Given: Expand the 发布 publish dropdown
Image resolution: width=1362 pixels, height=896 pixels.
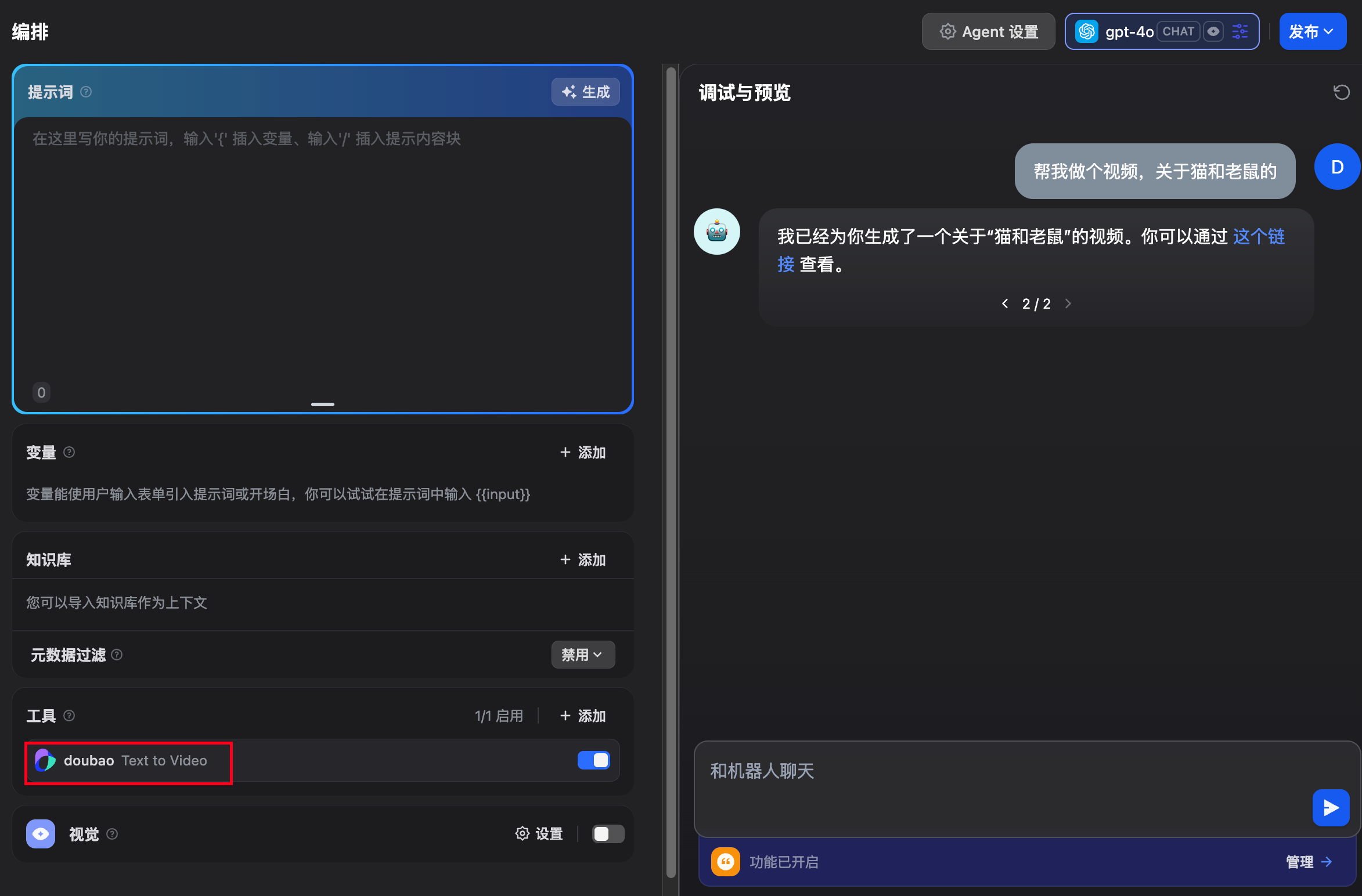Looking at the screenshot, I should (x=1312, y=31).
